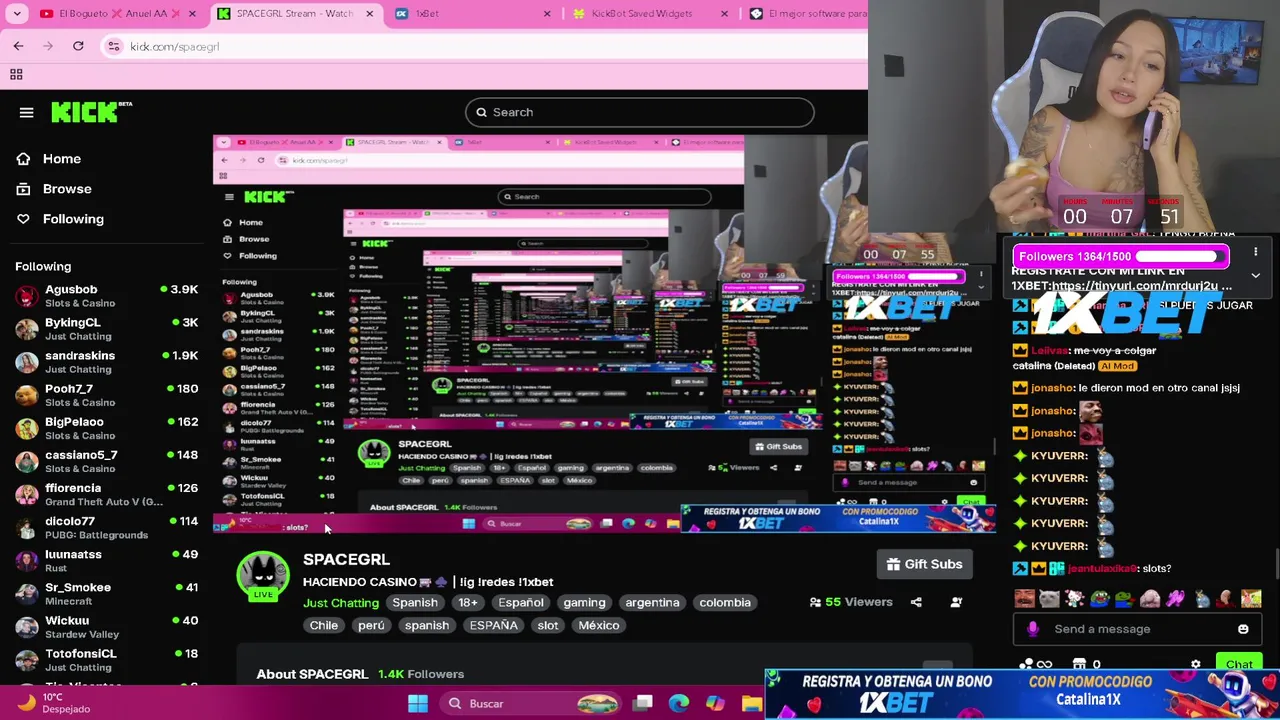The image size is (1280, 720).
Task: Open the Kick hamburger menu
Action: (x=27, y=112)
